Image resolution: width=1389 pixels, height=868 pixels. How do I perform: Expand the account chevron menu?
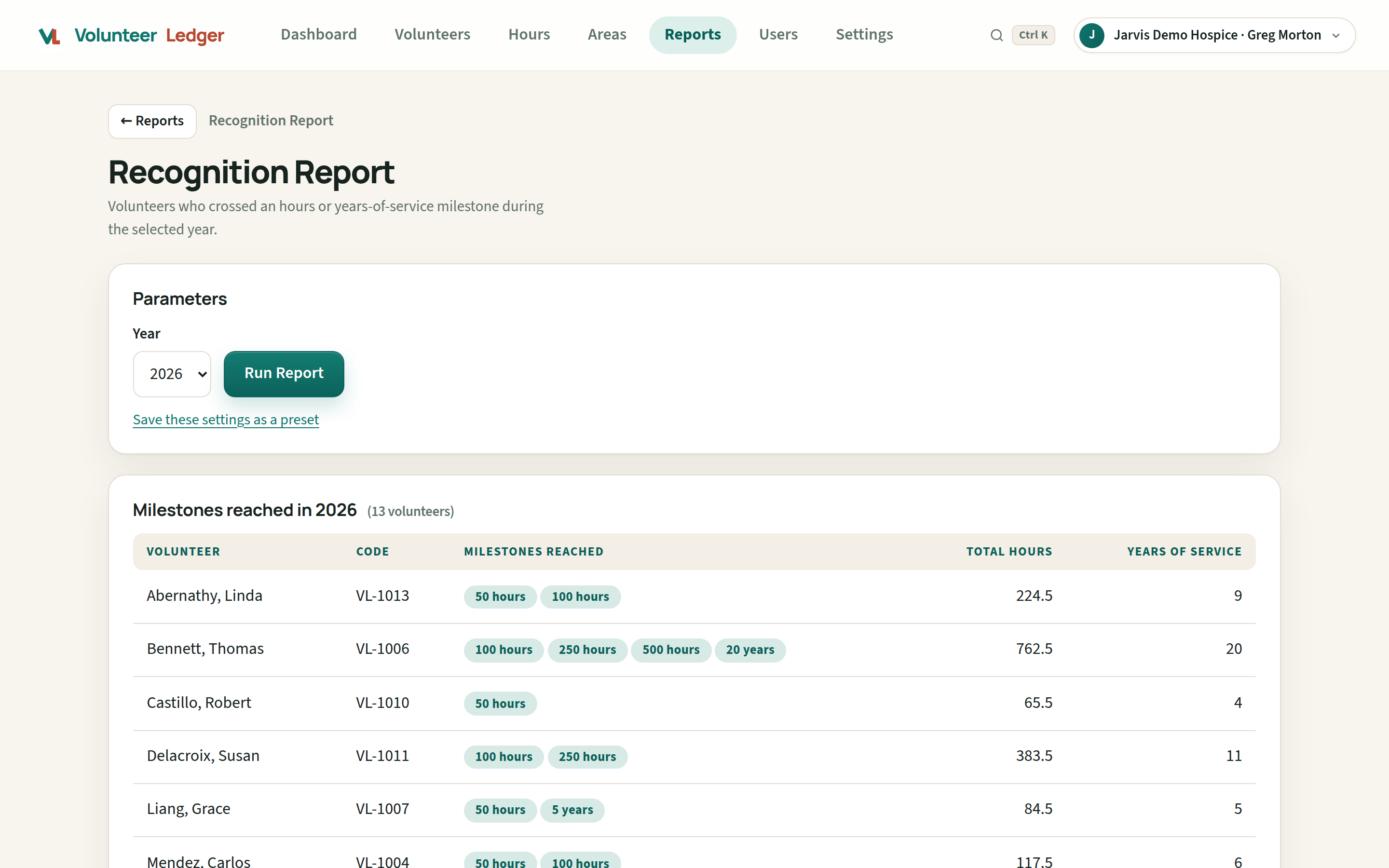[1336, 36]
